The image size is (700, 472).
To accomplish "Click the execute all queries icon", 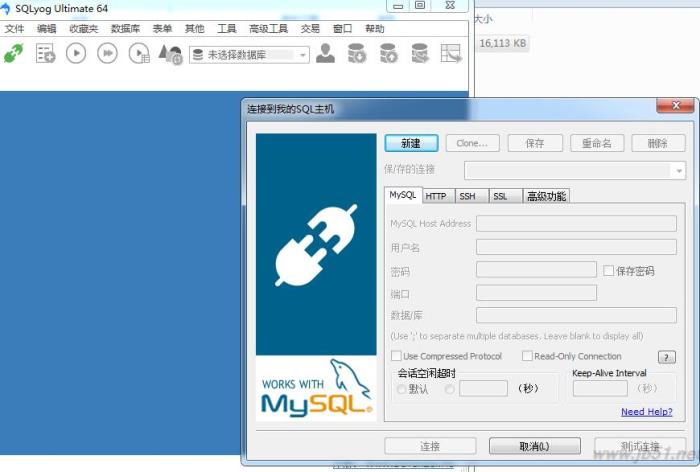I will coord(108,54).
